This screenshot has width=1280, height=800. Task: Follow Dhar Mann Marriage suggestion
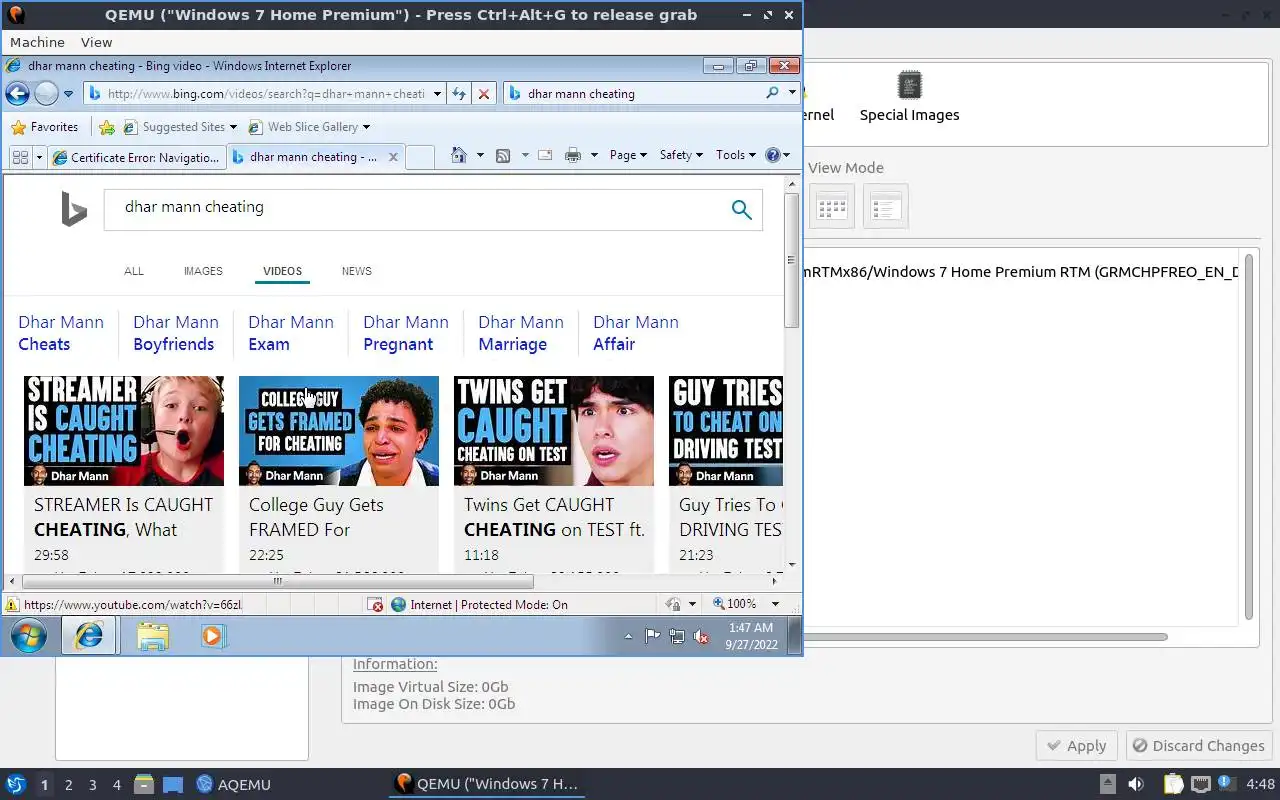[x=521, y=333]
